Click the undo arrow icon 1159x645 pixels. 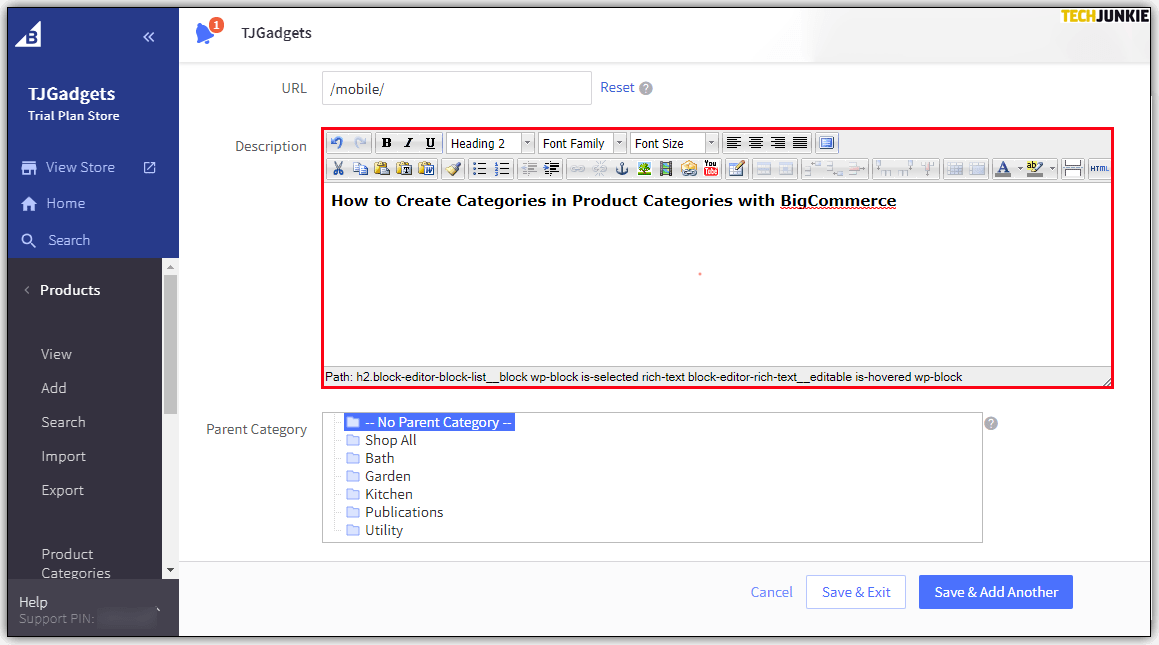point(337,143)
